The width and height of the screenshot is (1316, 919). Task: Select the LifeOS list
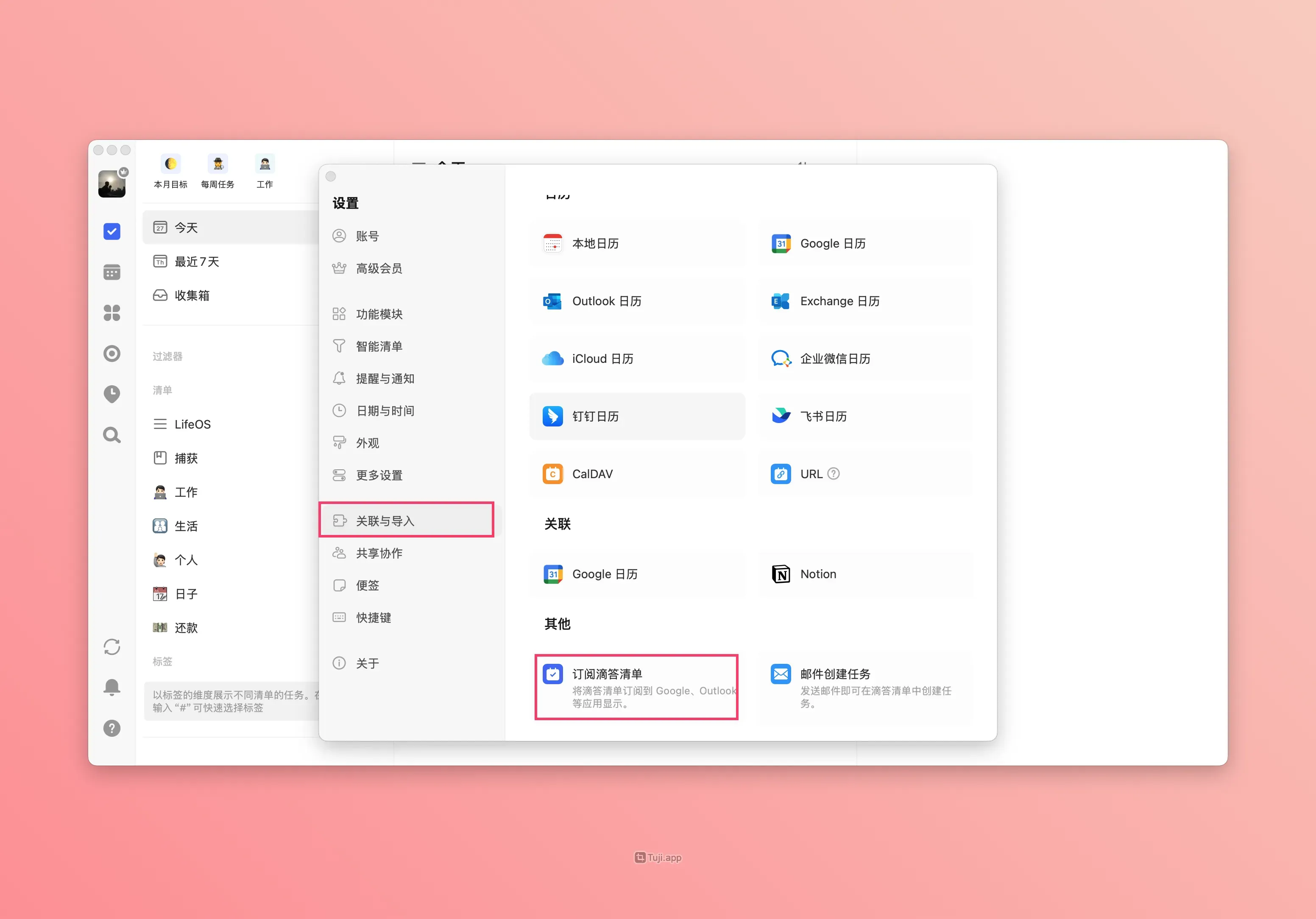pos(192,425)
